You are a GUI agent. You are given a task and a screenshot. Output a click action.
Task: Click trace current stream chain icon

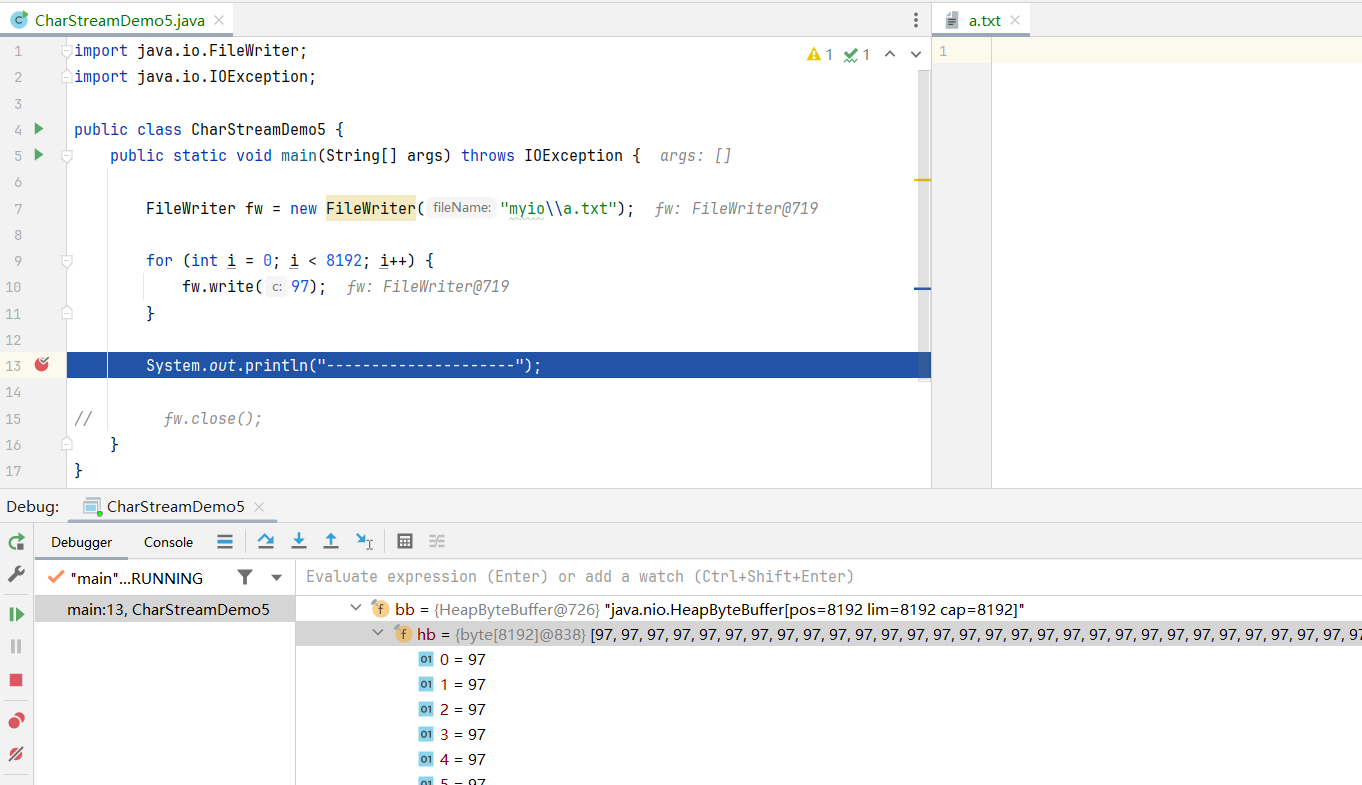tap(437, 541)
